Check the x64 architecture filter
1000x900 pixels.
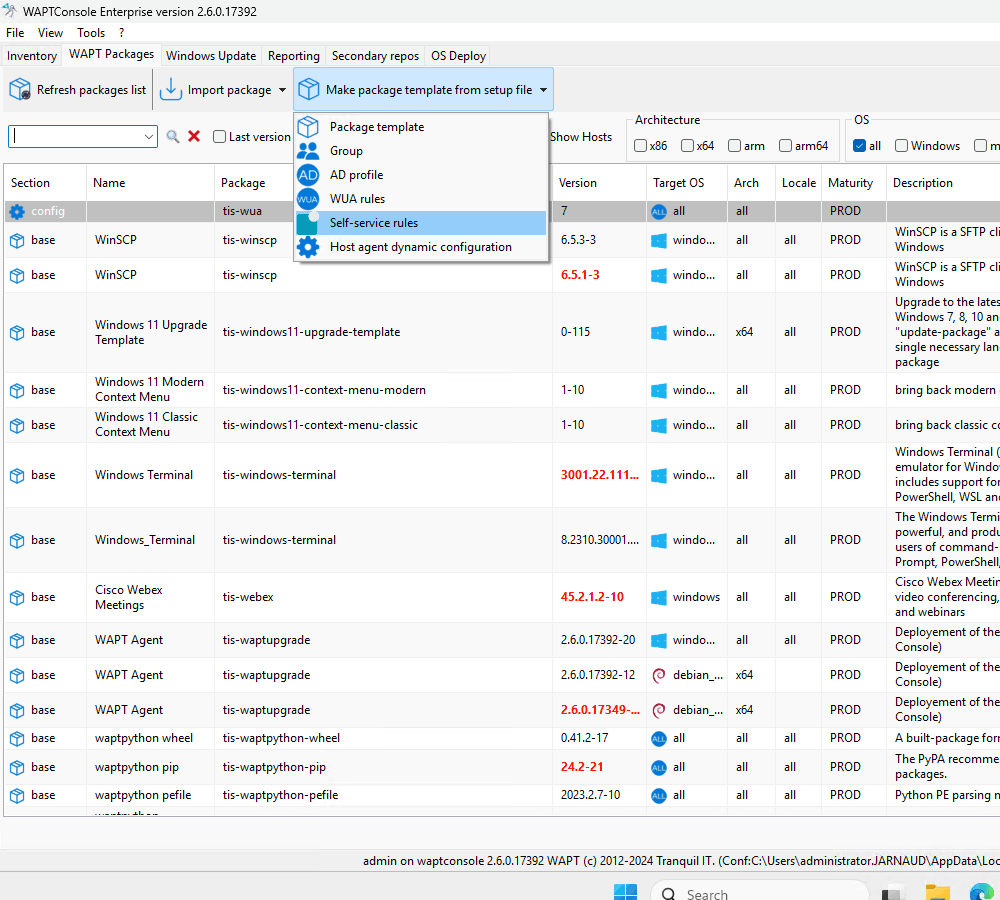pyautogui.click(x=687, y=146)
